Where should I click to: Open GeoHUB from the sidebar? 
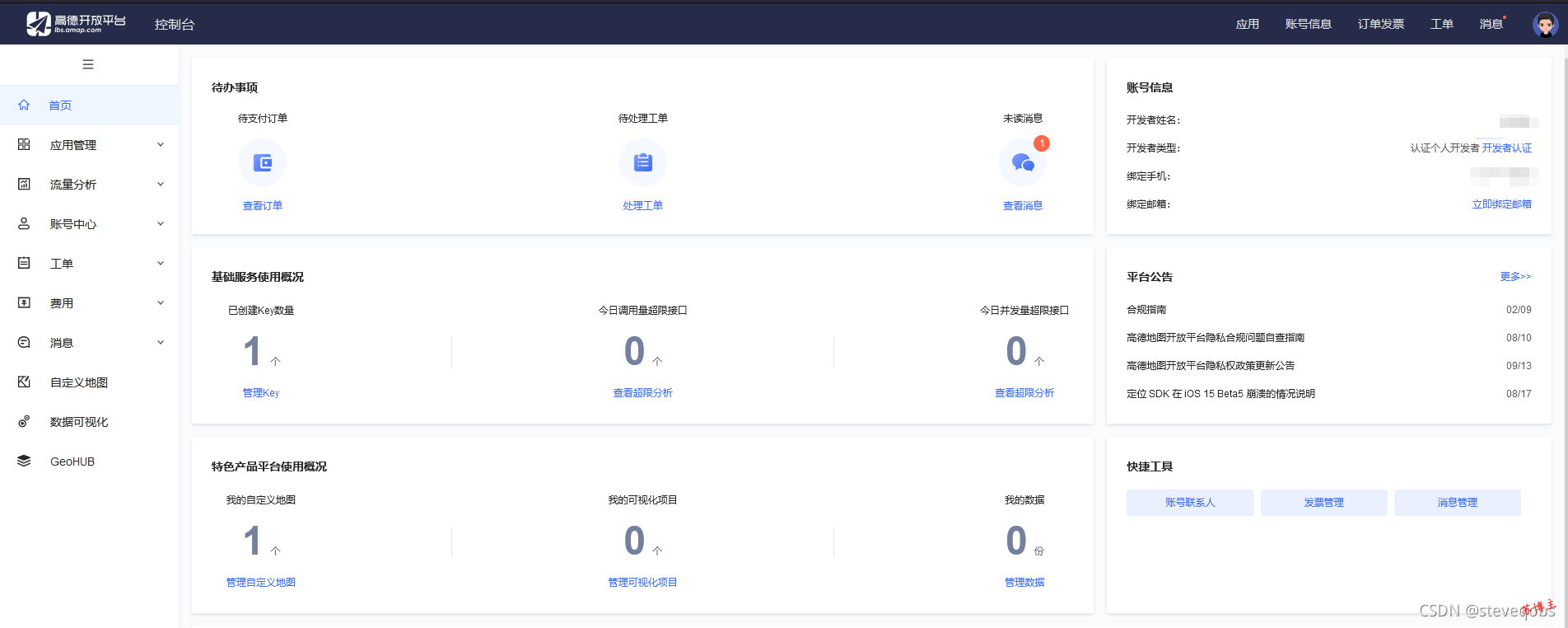tap(72, 462)
